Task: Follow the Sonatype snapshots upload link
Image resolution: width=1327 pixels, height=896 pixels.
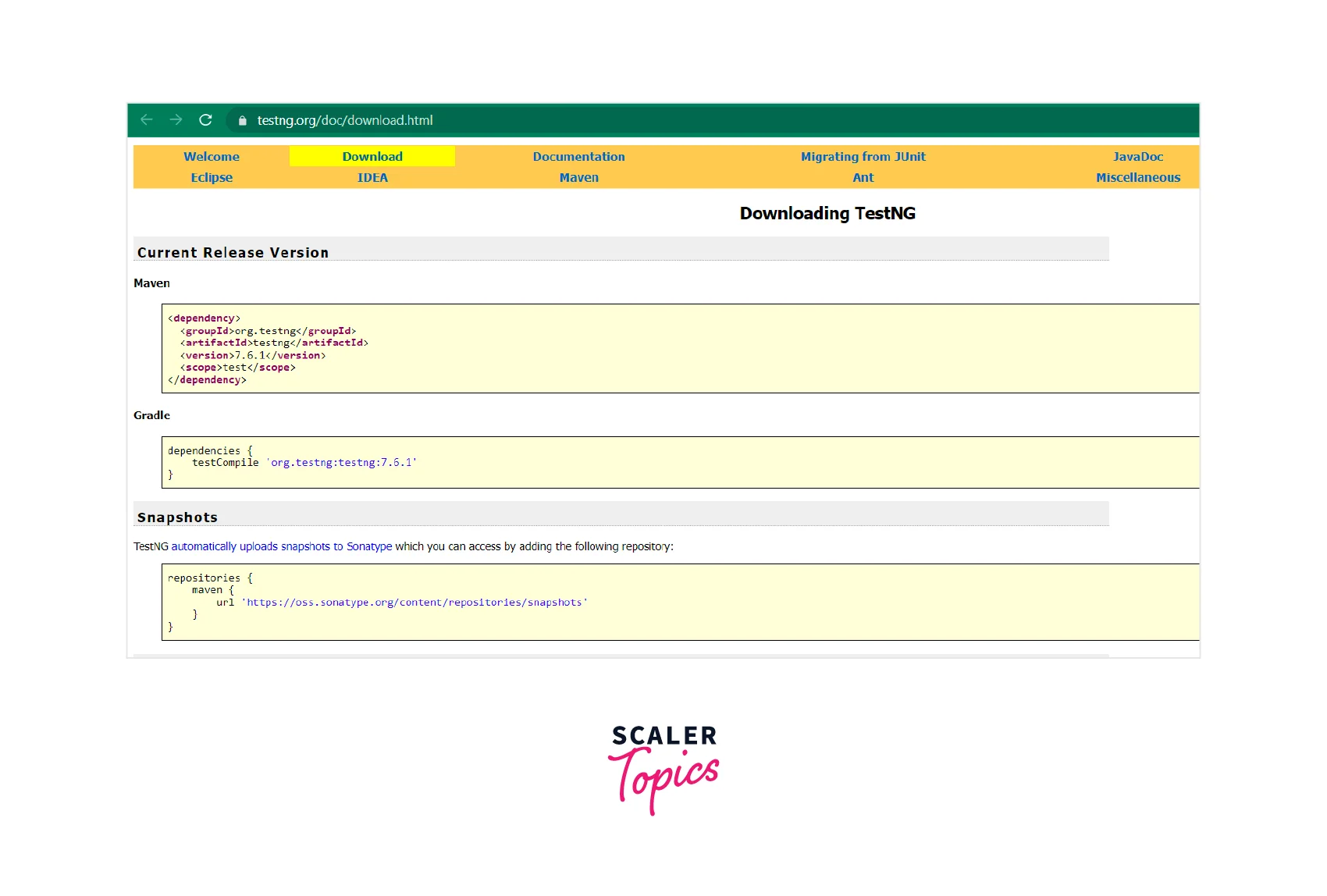Action: coord(282,547)
